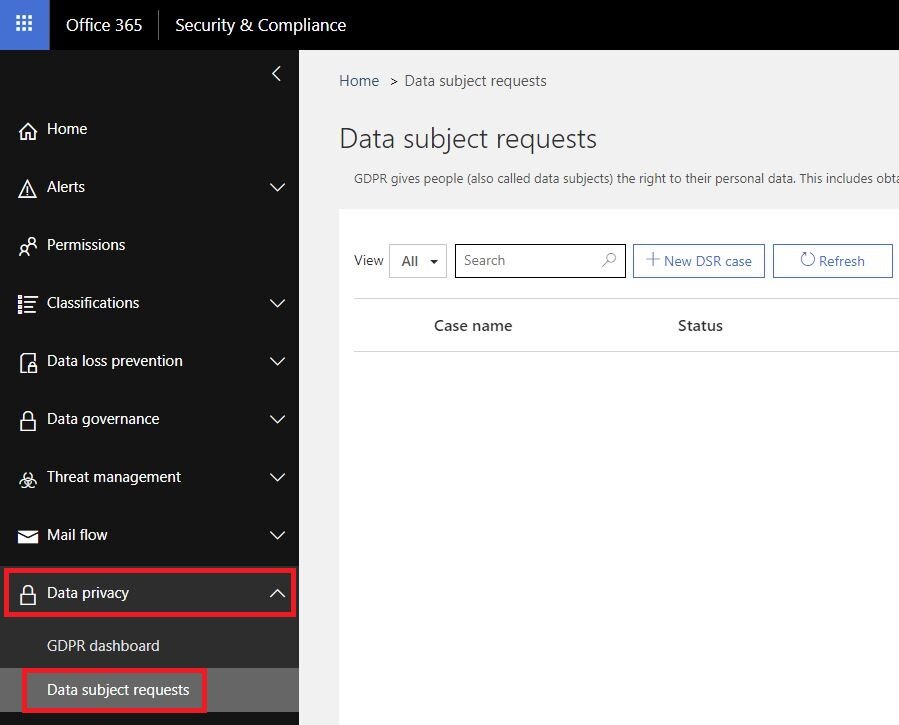Click the Threat management biohazard icon
The height and width of the screenshot is (725, 899).
28,479
